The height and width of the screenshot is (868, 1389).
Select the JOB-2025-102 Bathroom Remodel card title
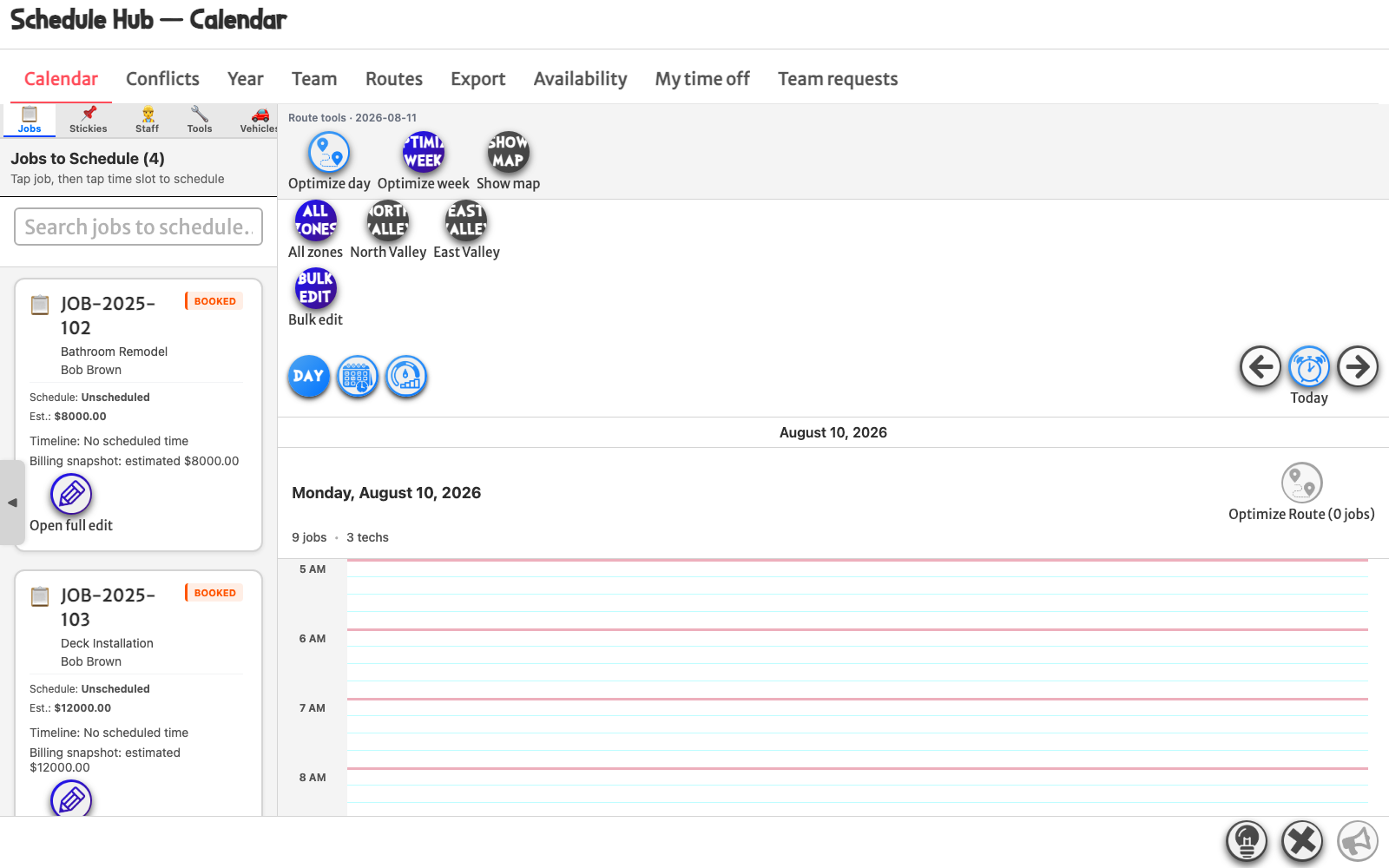pos(108,316)
